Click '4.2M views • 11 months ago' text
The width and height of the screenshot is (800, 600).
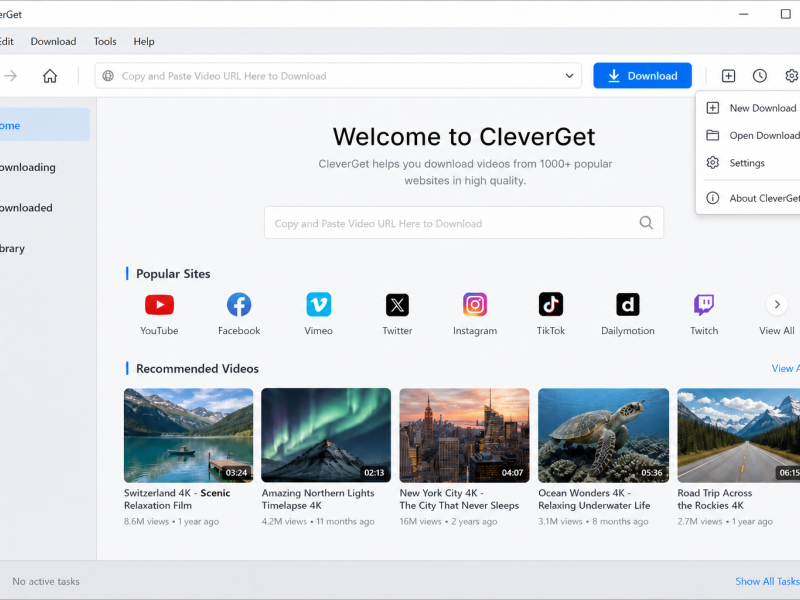pyautogui.click(x=318, y=521)
